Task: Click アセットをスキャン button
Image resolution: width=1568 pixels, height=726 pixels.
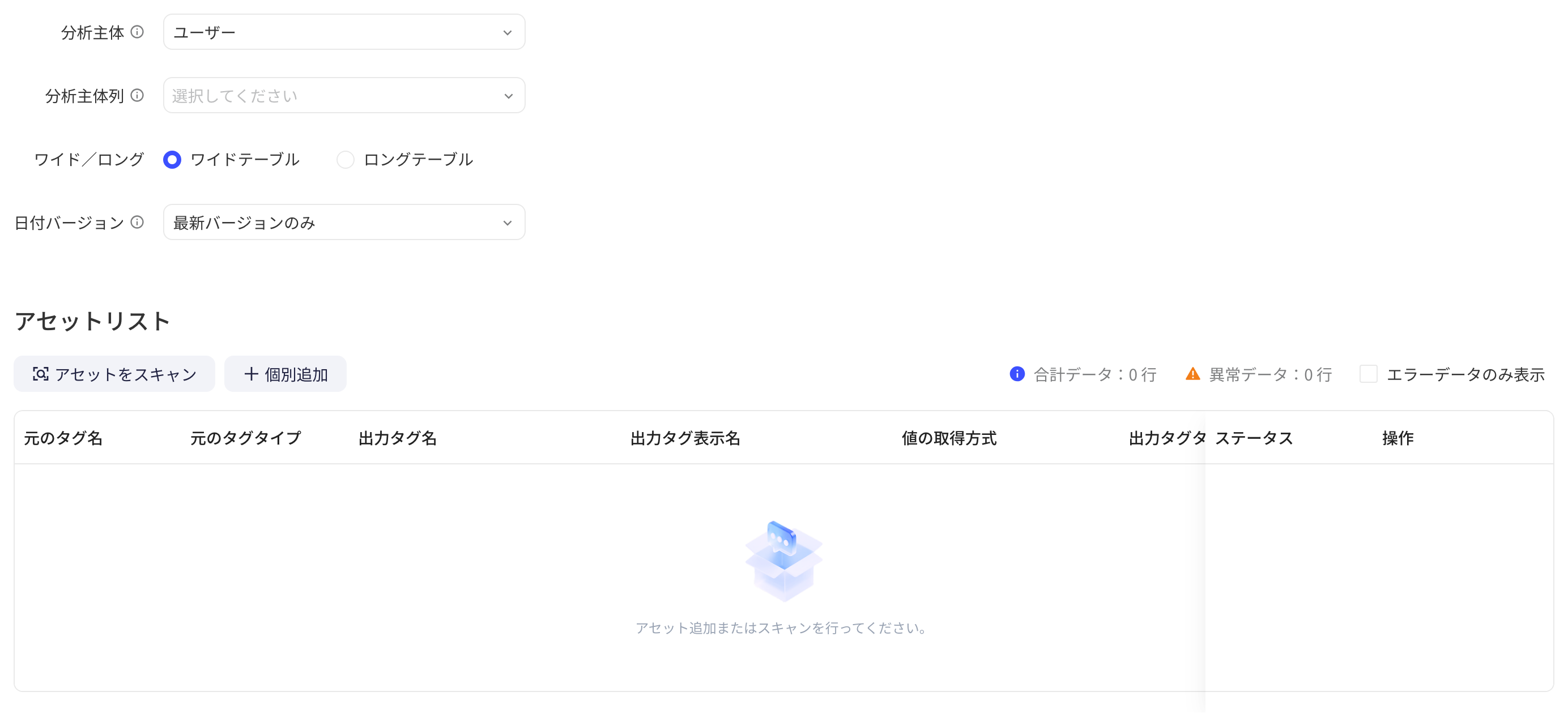Action: (x=114, y=374)
